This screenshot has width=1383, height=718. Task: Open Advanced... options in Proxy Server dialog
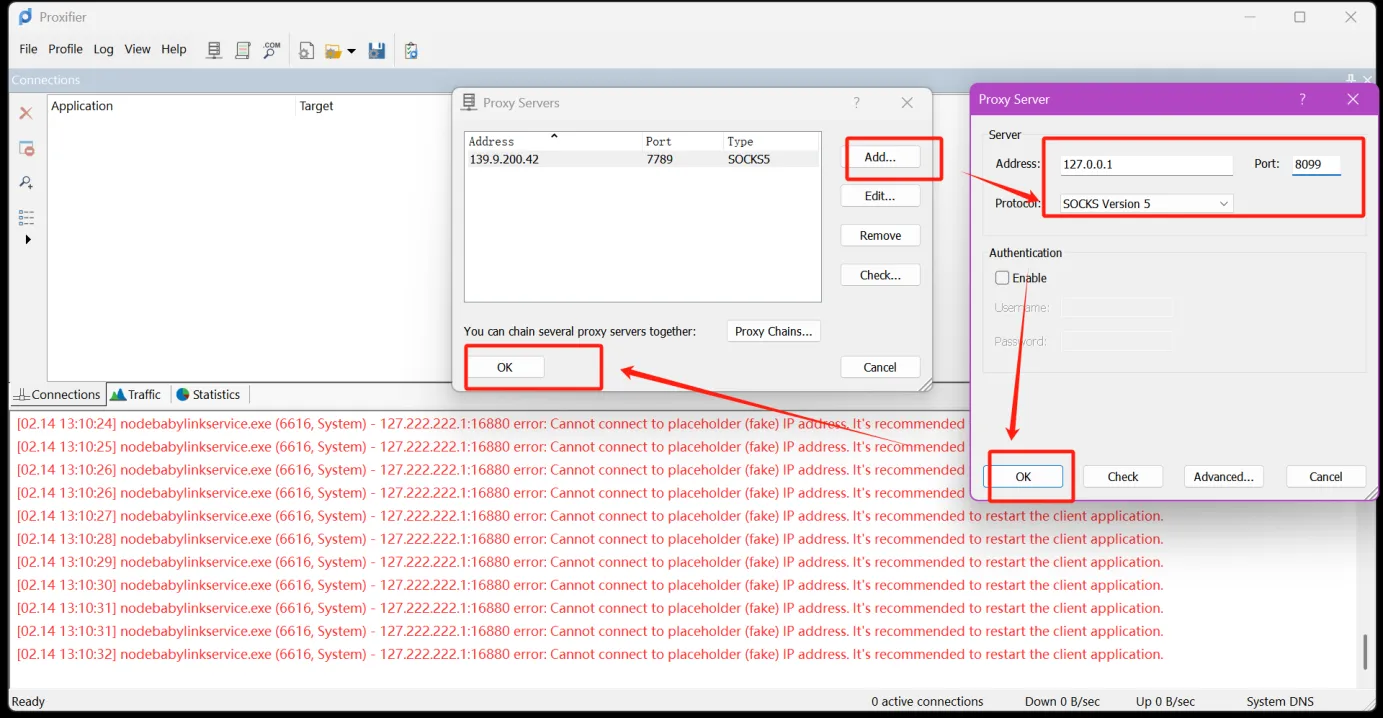[x=1224, y=477]
